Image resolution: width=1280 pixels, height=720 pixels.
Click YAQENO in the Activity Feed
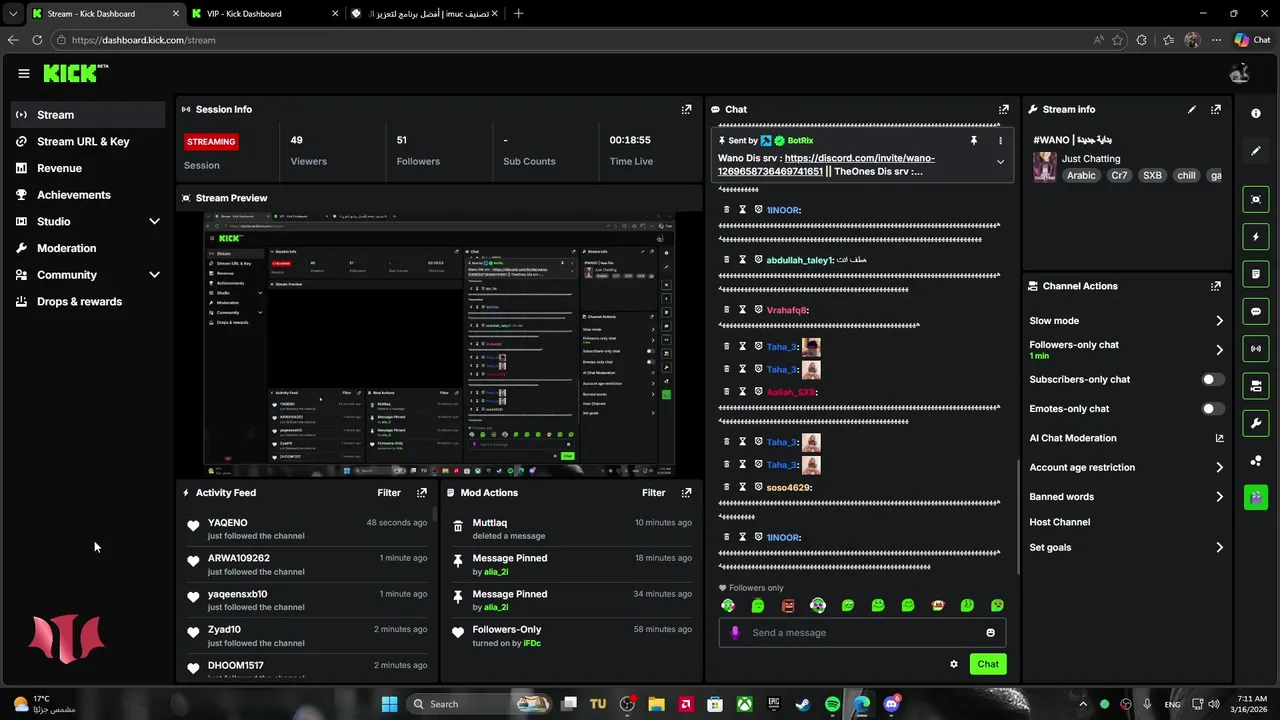tap(228, 523)
